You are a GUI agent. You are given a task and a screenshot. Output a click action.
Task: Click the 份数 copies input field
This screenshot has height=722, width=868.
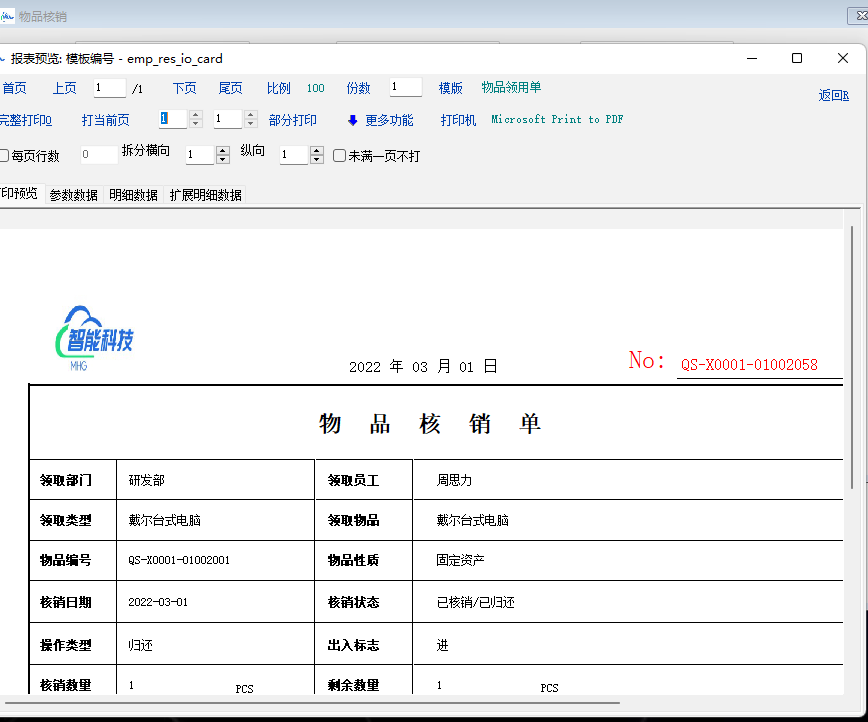(405, 88)
